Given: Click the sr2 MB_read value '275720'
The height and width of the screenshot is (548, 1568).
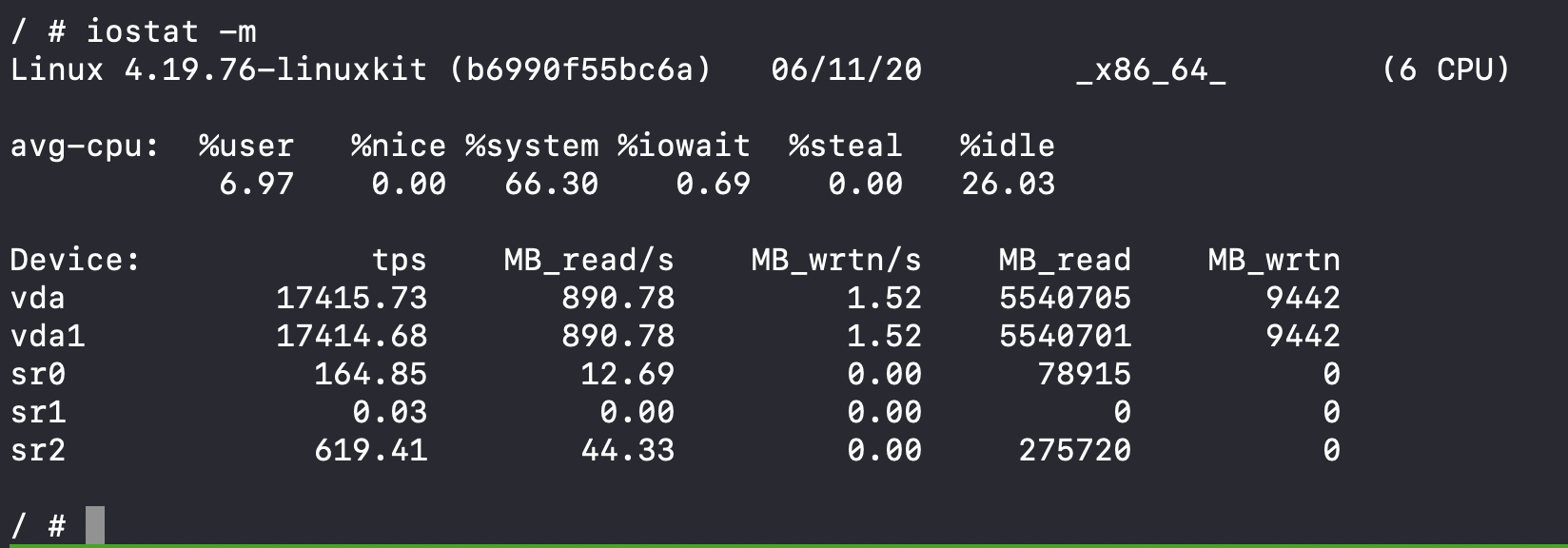Looking at the screenshot, I should 1074,450.
